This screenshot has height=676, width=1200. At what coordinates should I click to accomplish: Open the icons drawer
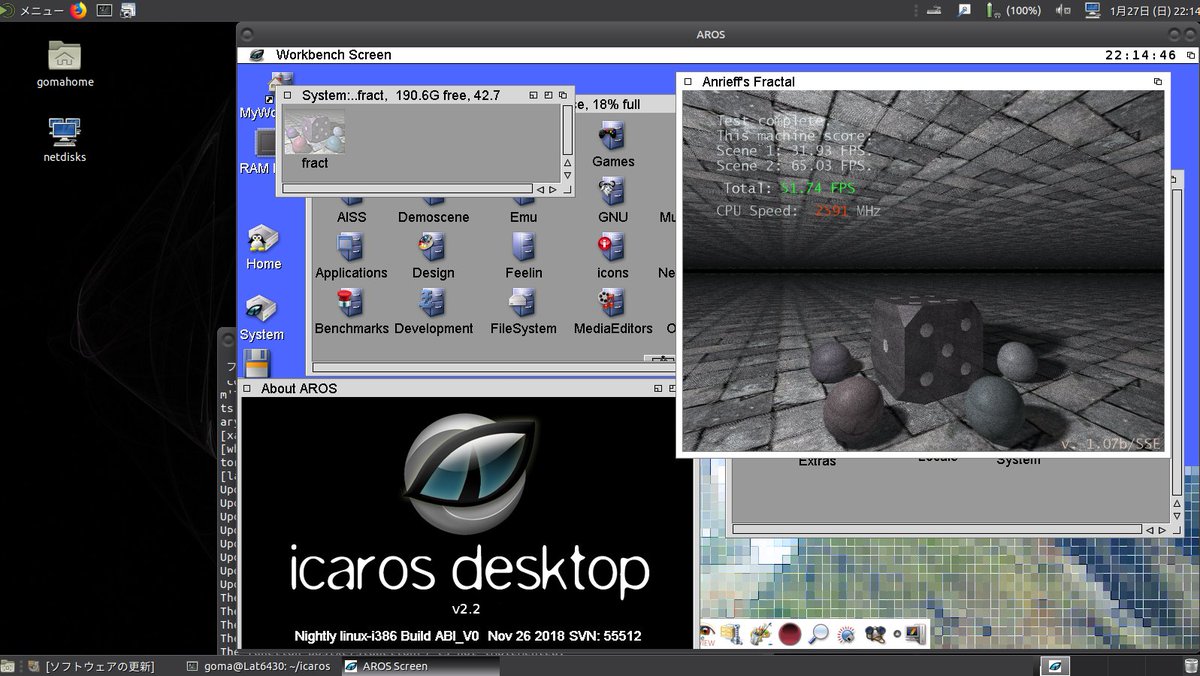point(612,248)
